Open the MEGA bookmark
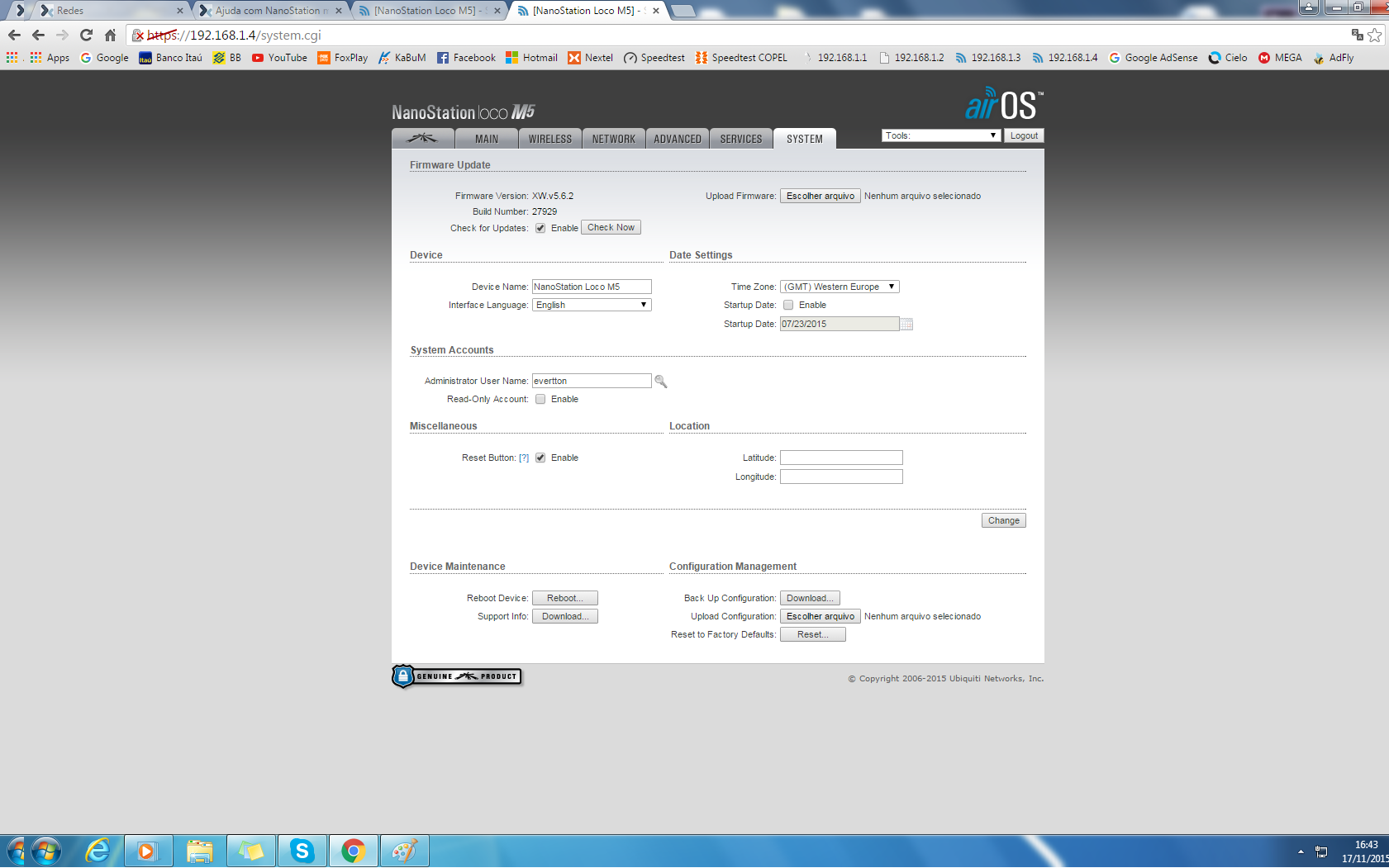Screen dimensions: 1389x868 pyautogui.click(x=1280, y=58)
